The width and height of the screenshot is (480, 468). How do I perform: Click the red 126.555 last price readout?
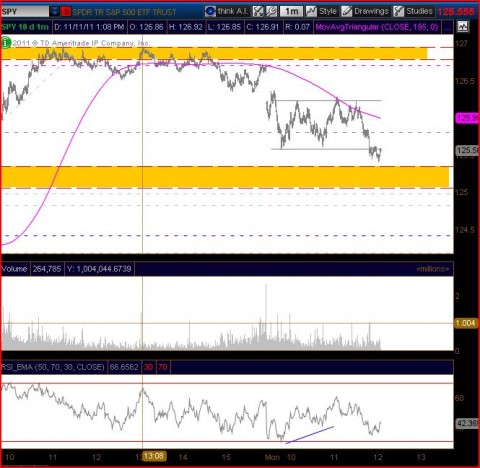pos(456,12)
